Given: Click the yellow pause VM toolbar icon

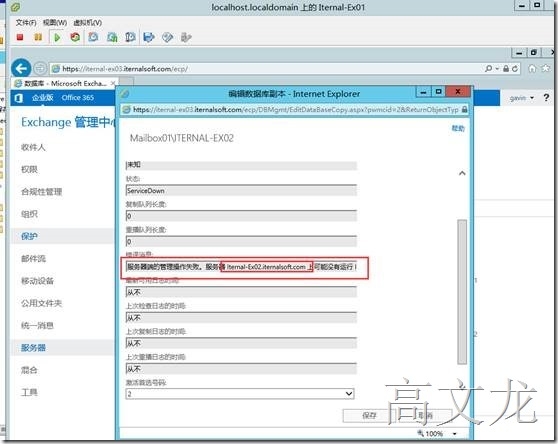Looking at the screenshot, I should 38,37.
